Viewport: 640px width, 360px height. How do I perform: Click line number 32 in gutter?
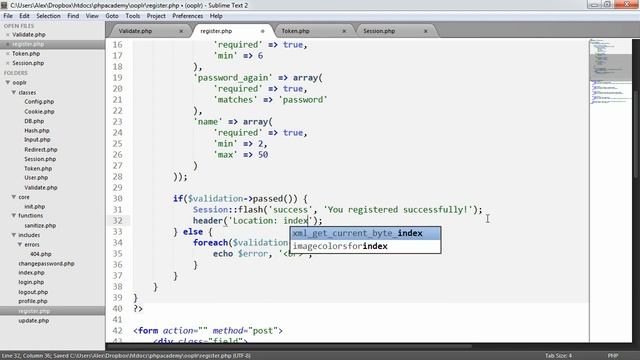click(x=118, y=221)
